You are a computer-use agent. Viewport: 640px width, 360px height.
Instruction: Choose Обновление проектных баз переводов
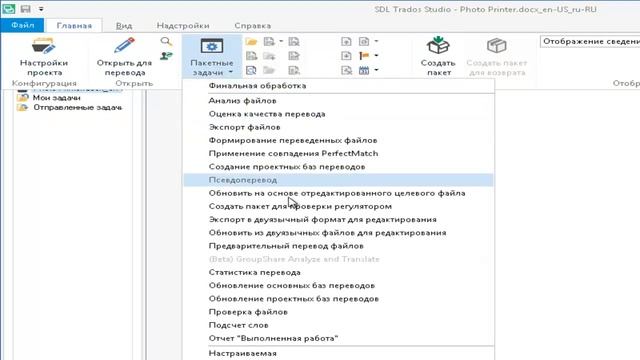coord(338,299)
